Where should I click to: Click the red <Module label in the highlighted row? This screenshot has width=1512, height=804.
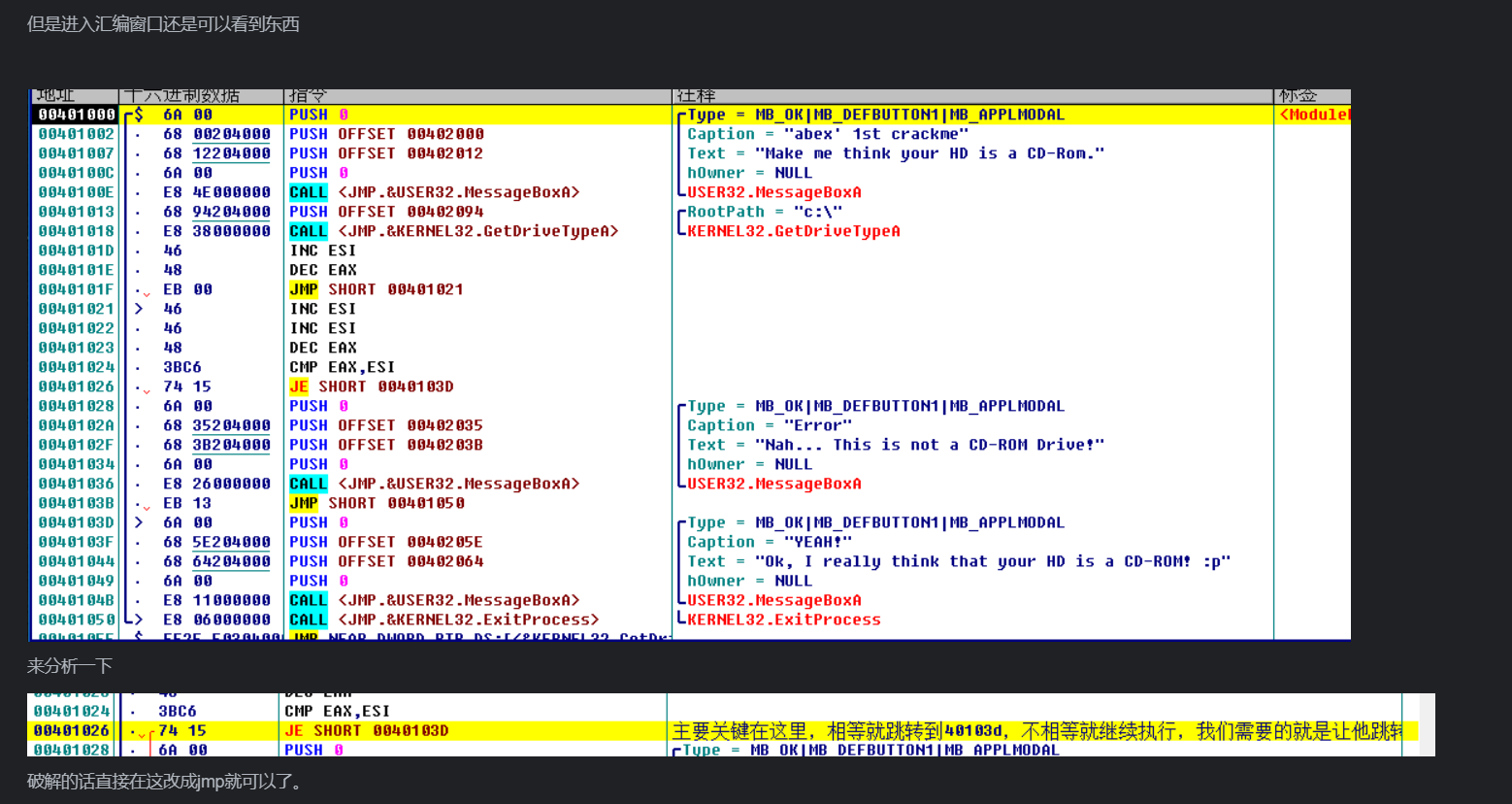pyautogui.click(x=1315, y=115)
